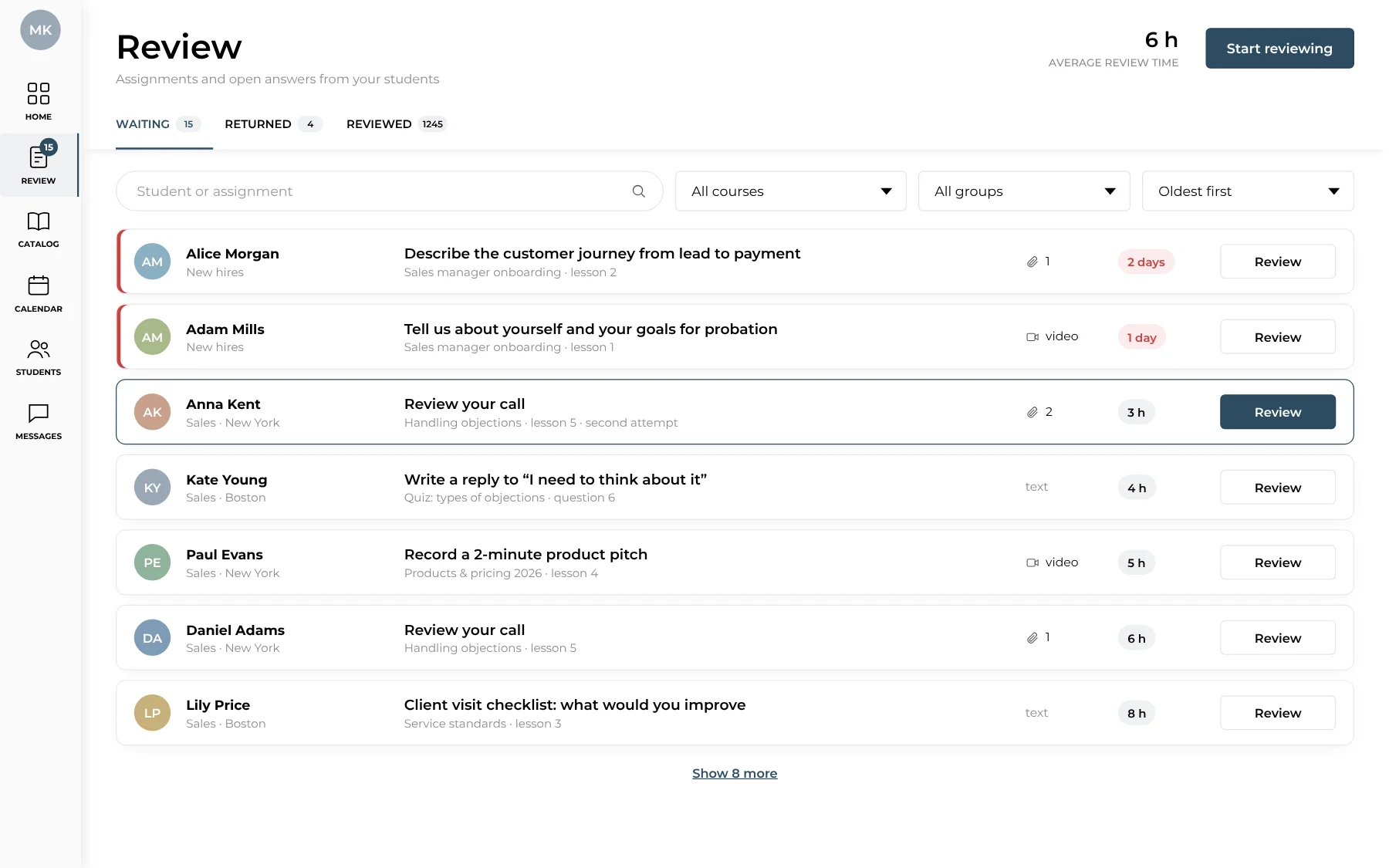This screenshot has height=868, width=1389.
Task: Switch to the Waiting tab
Action: (x=158, y=124)
